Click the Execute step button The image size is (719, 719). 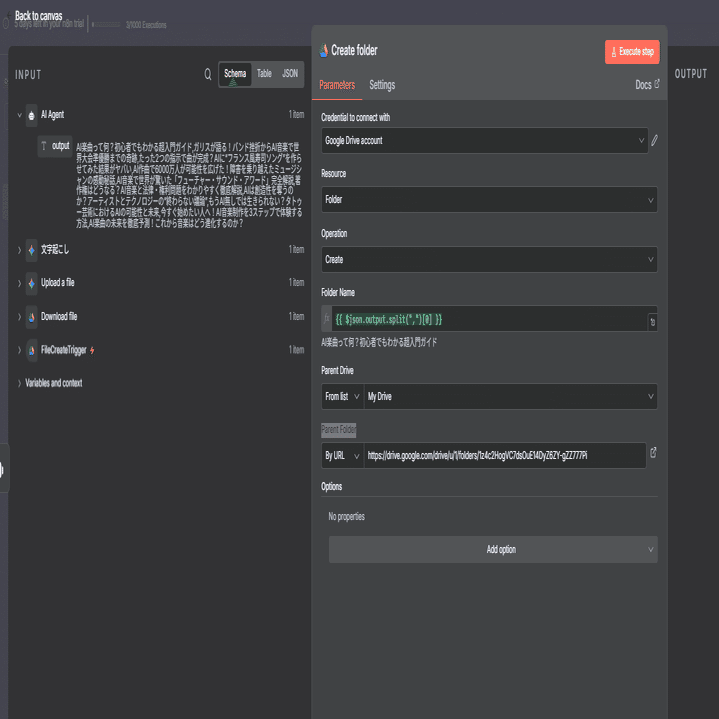pos(632,52)
